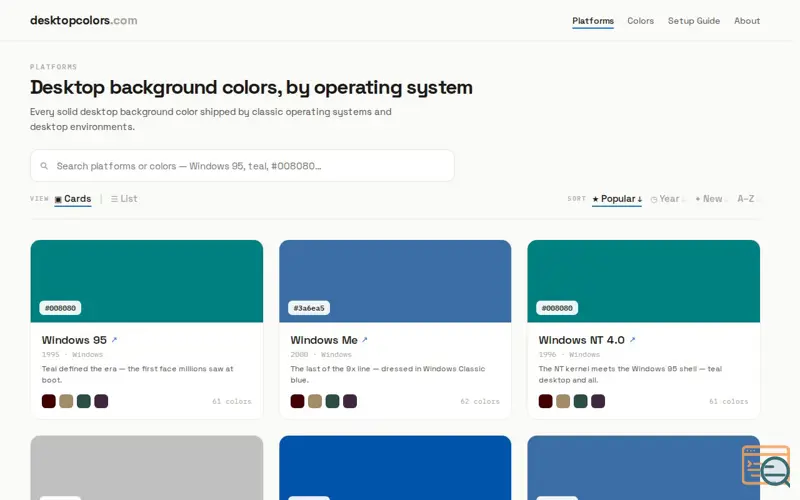The height and width of the screenshot is (500, 800).
Task: Open external link arrow beside Windows NT 4.0
Action: [x=633, y=340]
